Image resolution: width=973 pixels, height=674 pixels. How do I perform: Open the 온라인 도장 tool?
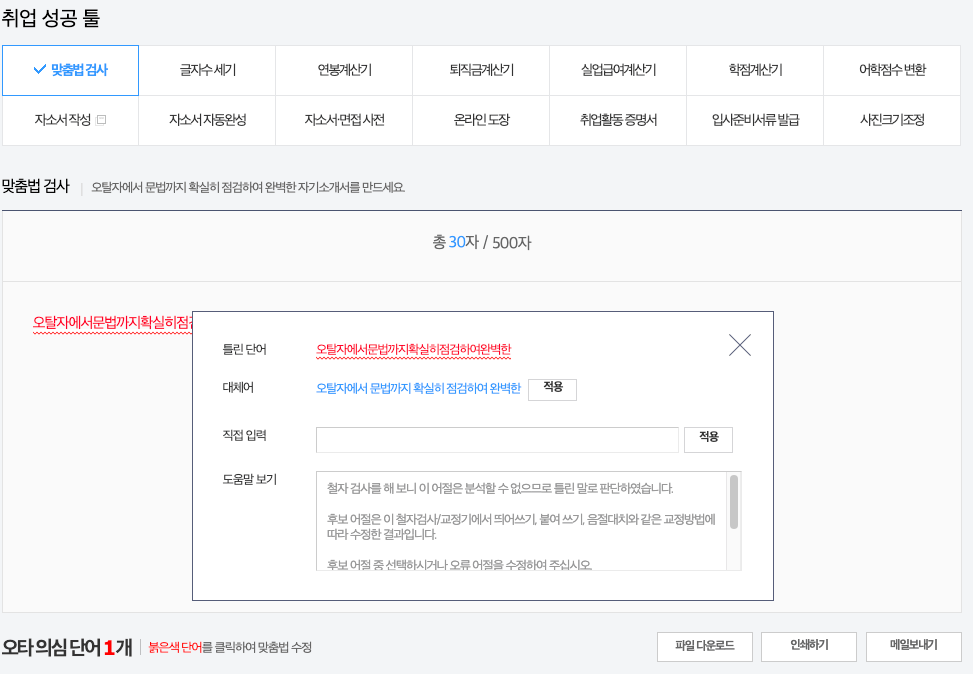(x=480, y=119)
